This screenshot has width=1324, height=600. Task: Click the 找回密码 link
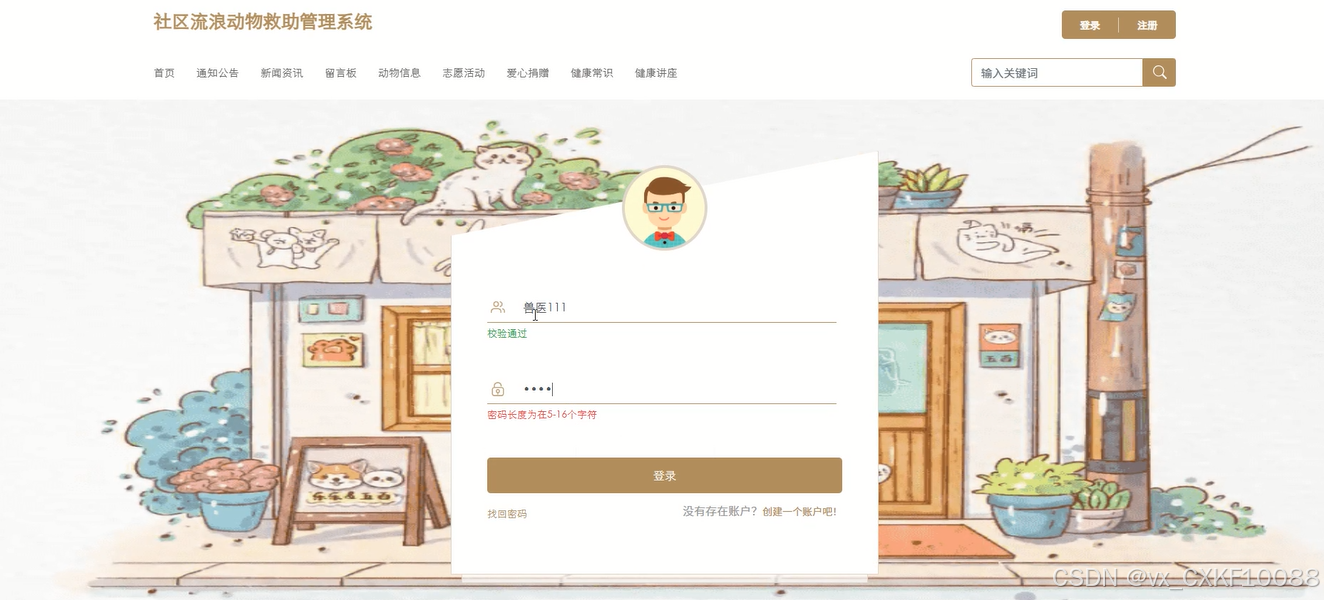pos(507,514)
